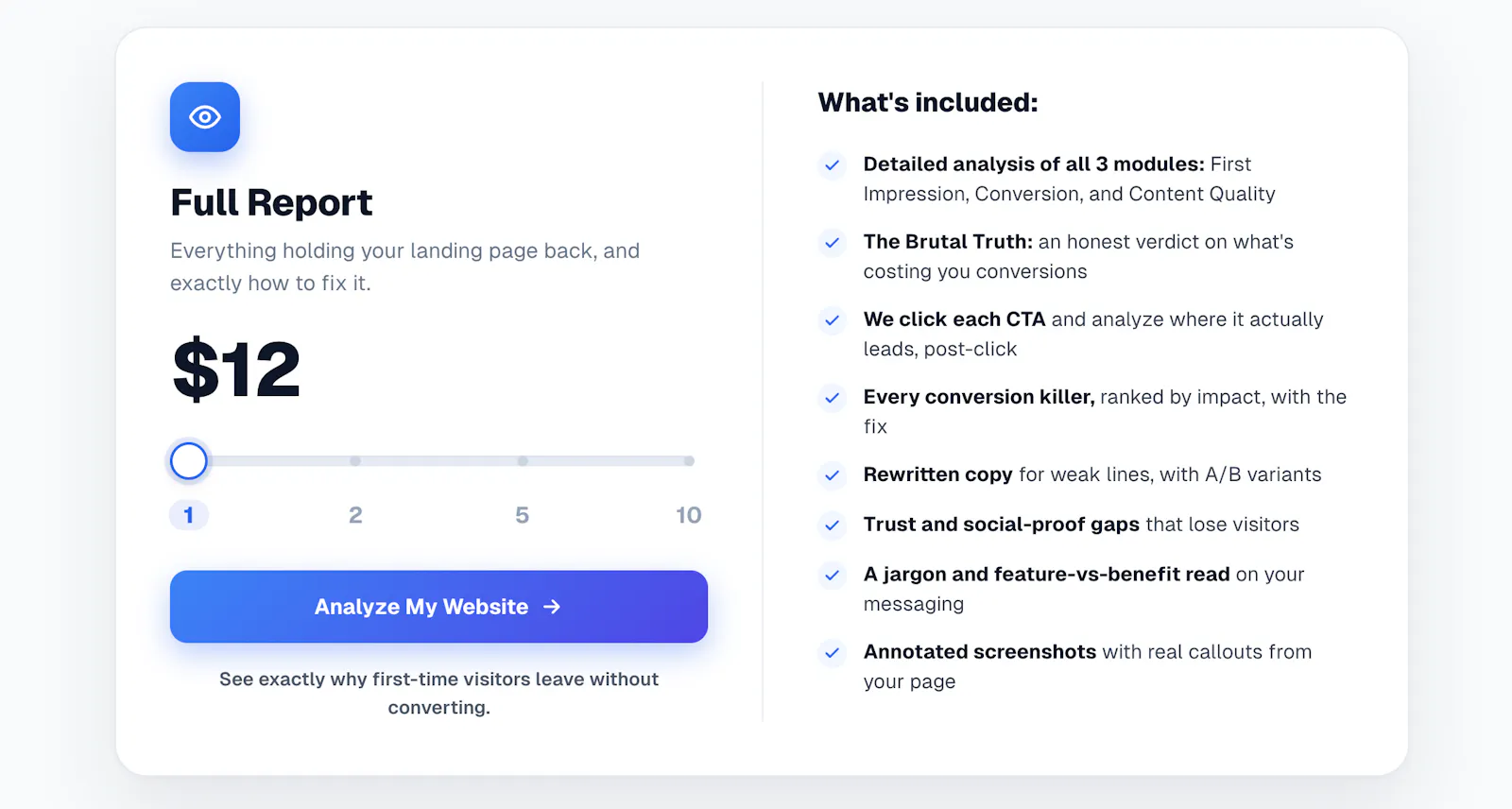
Task: Click the checkmark next to Every conversion killer
Action: 832,398
